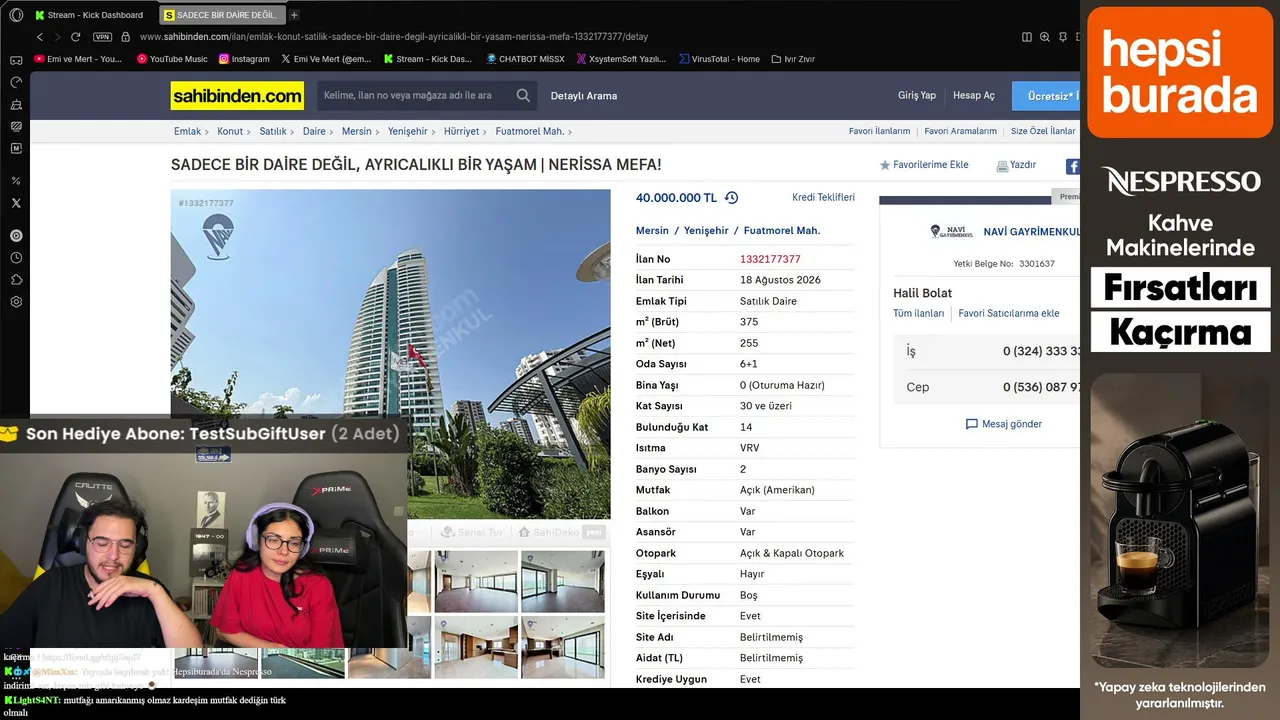The image size is (1280, 720).
Task: Select Fuatmorel Mah. in the breadcrumb
Action: click(x=530, y=131)
